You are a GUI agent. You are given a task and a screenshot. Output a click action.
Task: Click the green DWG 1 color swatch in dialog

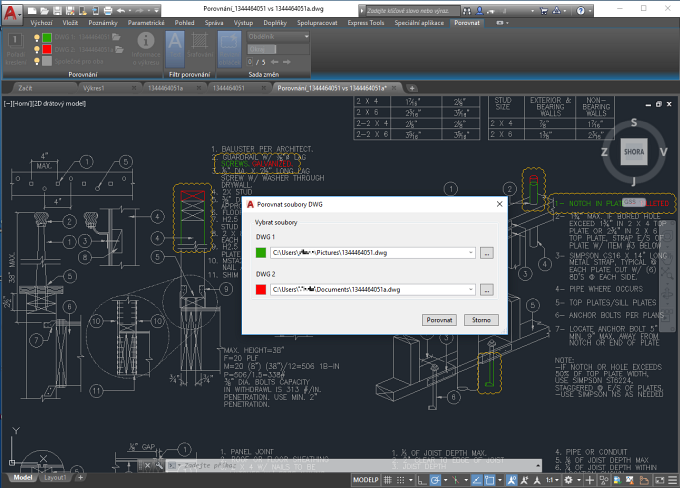click(x=261, y=252)
